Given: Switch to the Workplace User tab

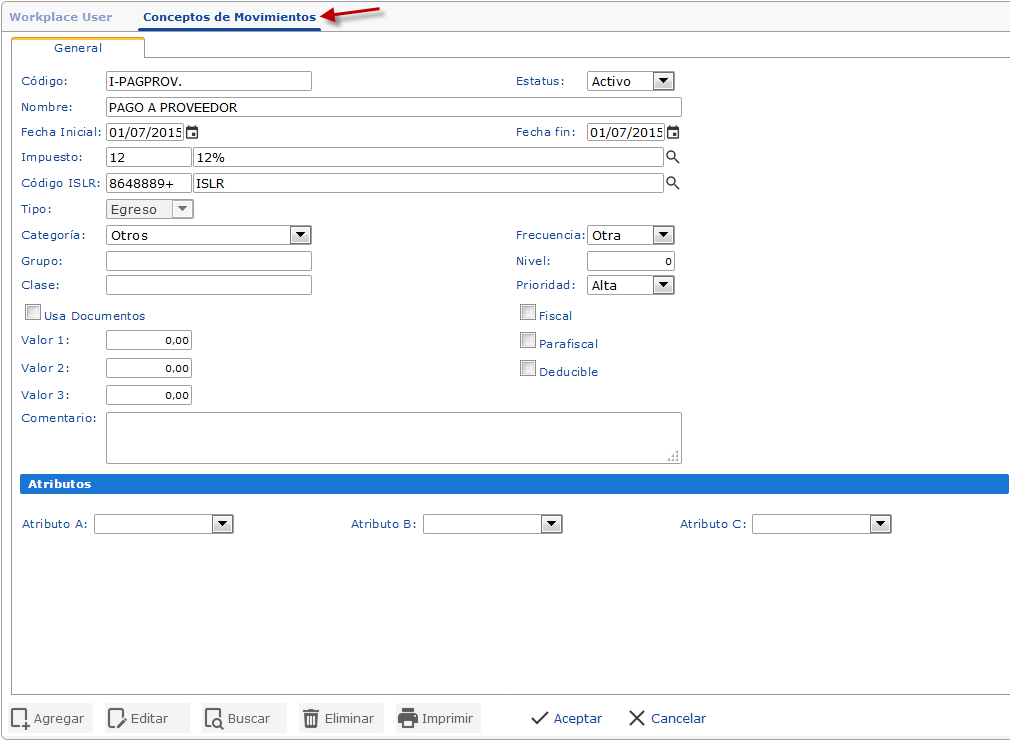Looking at the screenshot, I should tap(61, 17).
